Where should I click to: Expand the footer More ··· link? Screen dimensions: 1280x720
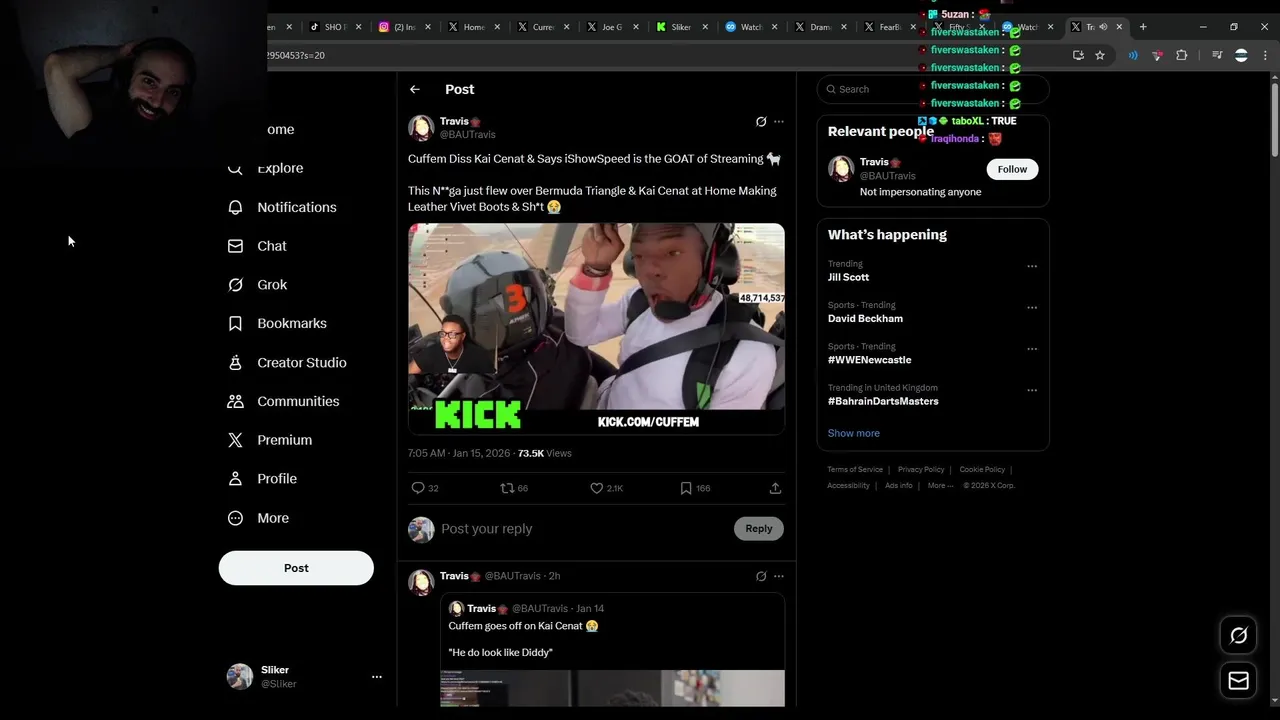(x=940, y=485)
